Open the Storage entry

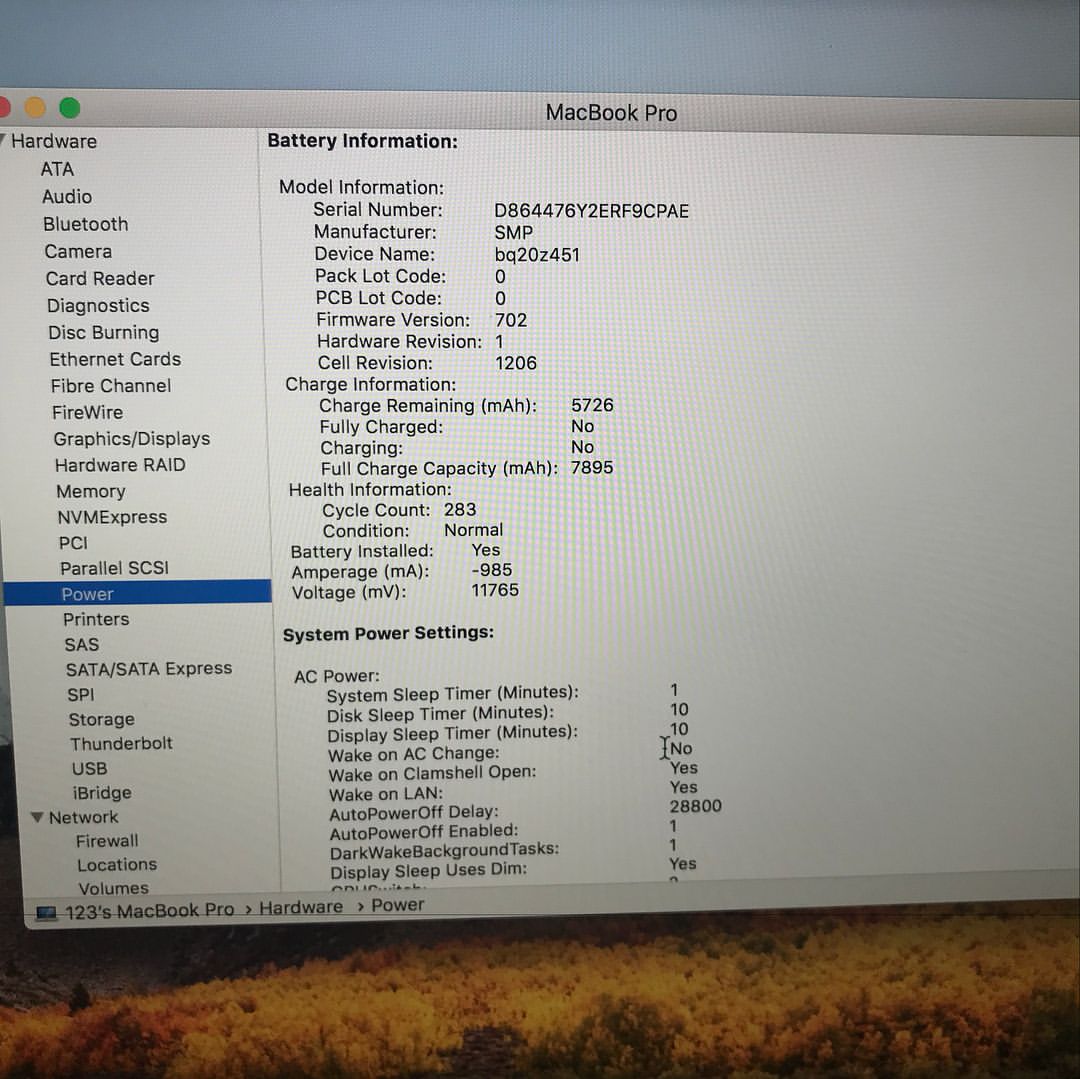(101, 720)
